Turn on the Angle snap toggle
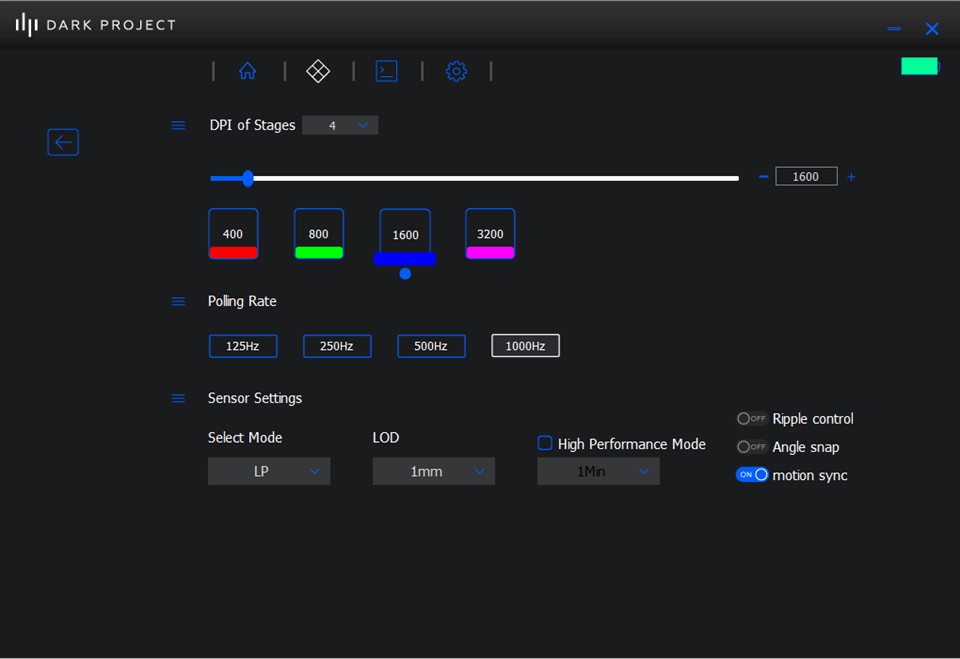 751,447
